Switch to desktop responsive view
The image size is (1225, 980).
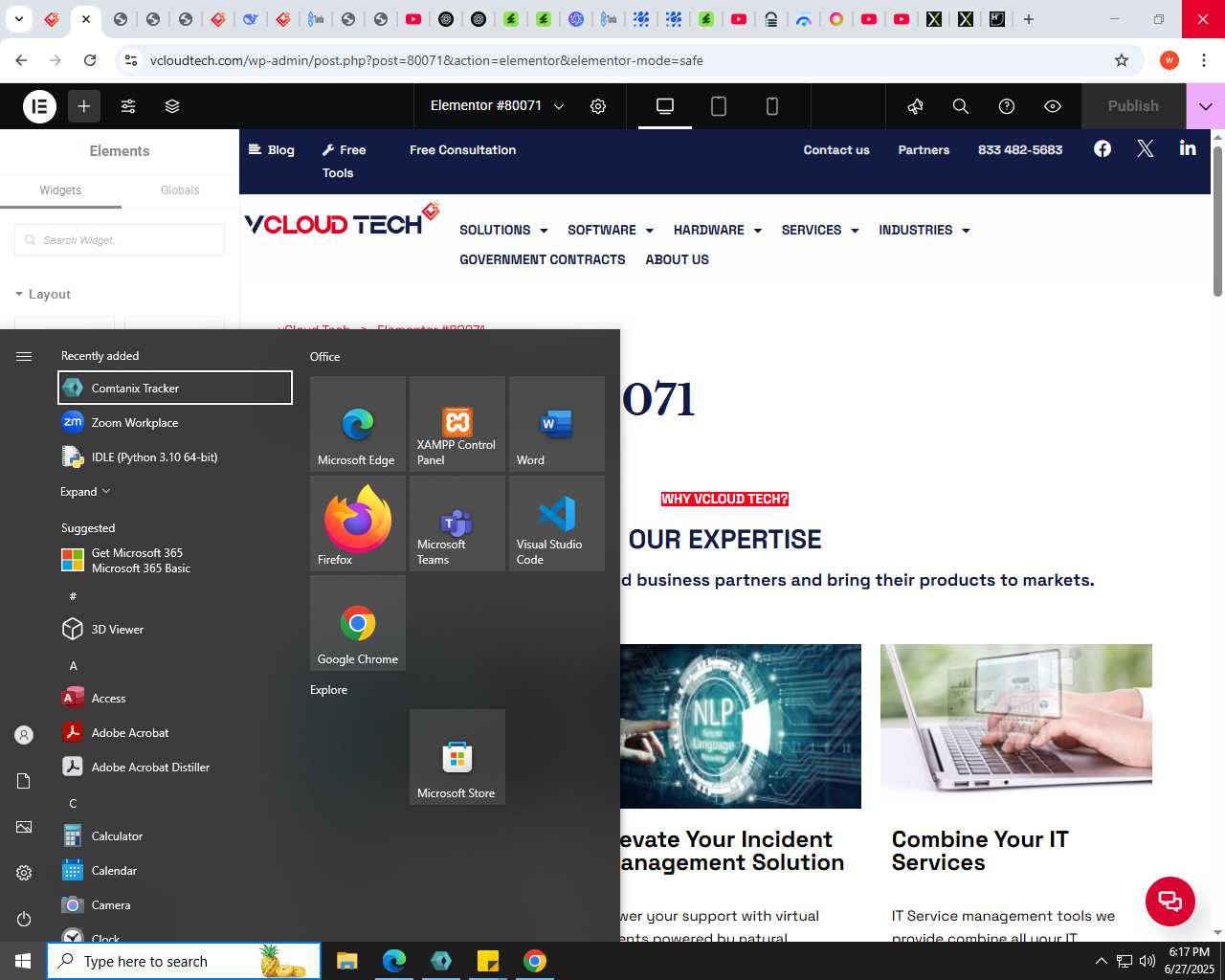tap(665, 106)
